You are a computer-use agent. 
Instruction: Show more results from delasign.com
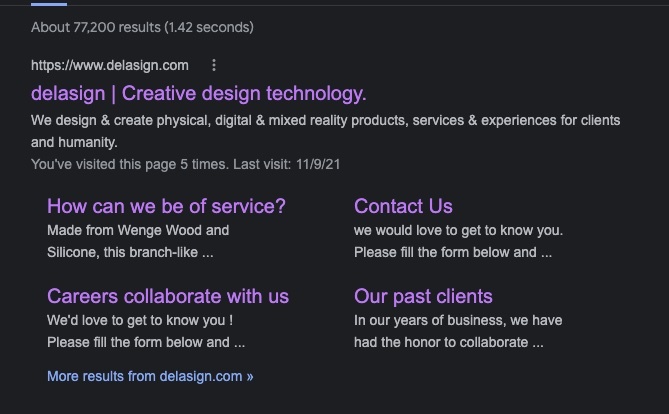tap(150, 376)
